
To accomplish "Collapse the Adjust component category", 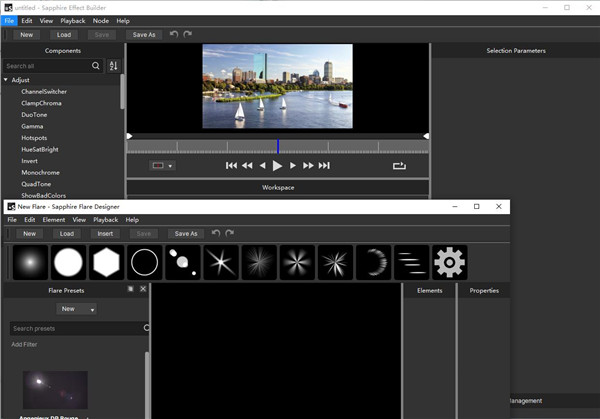I will coord(6,79).
